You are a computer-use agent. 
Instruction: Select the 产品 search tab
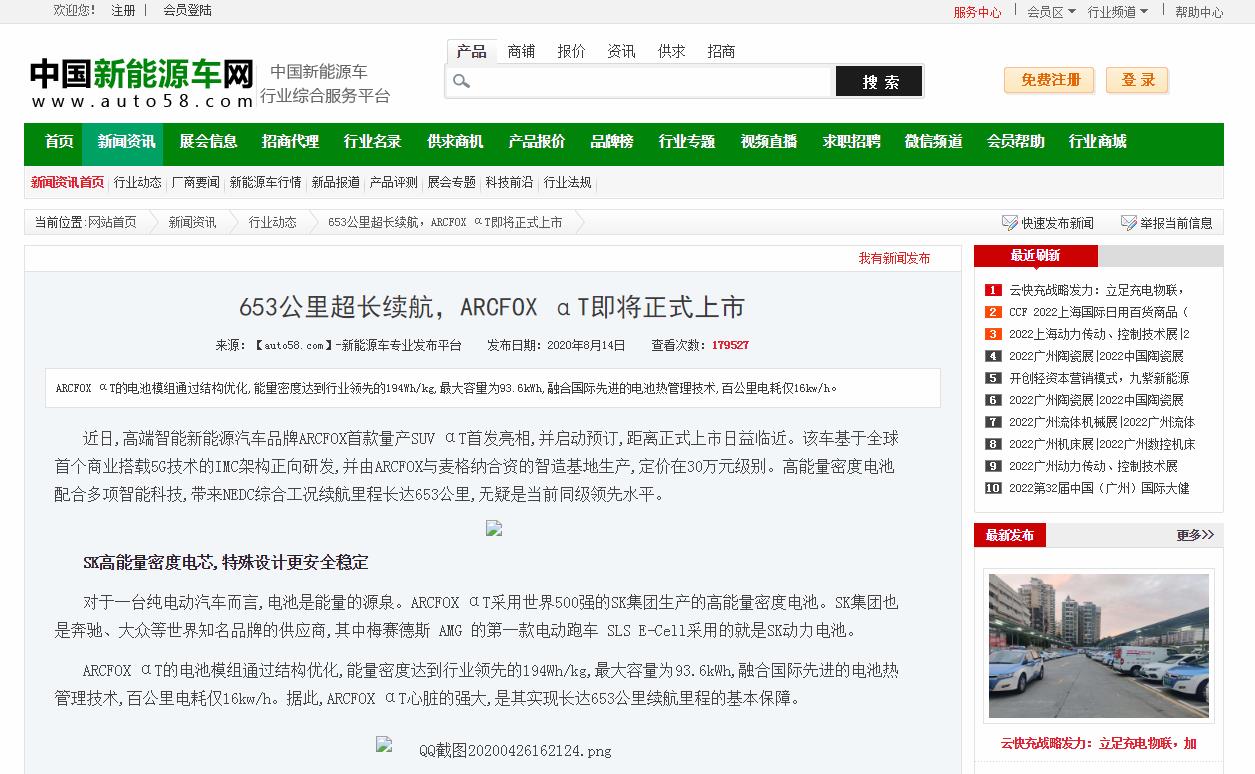click(x=471, y=51)
